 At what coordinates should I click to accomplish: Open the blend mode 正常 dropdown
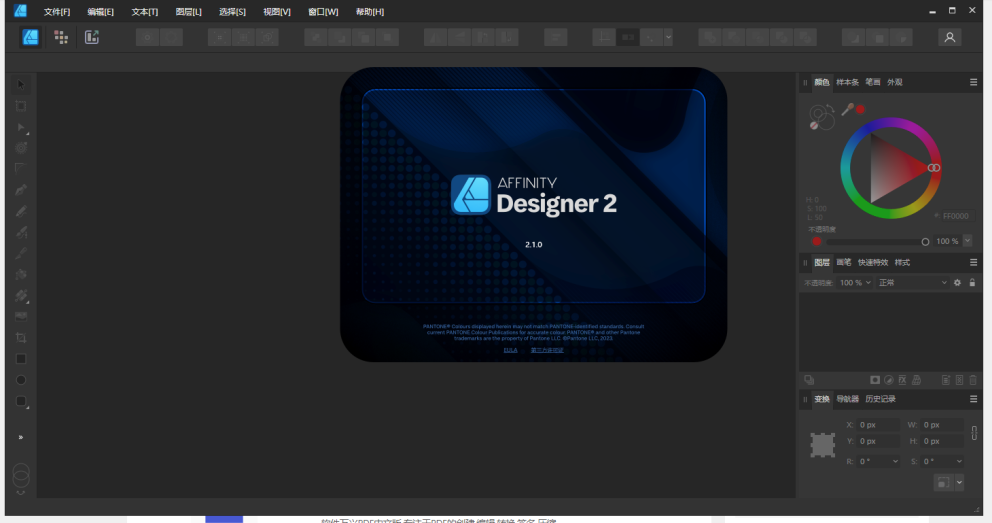[912, 283]
